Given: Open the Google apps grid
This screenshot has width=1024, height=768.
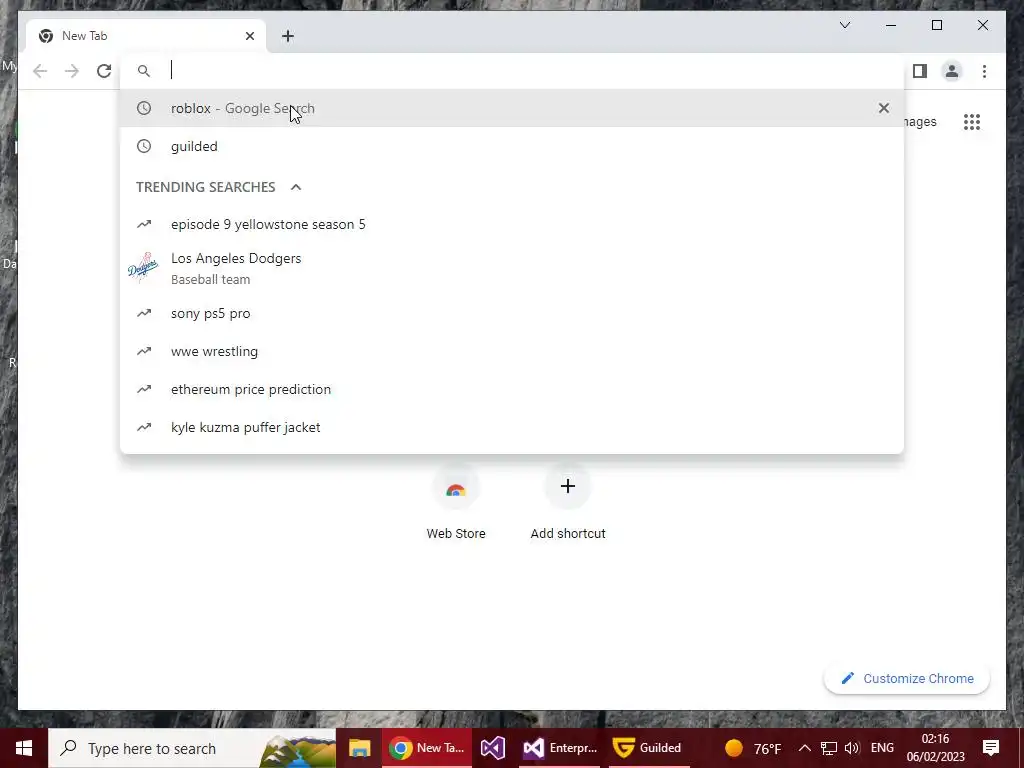Looking at the screenshot, I should click(x=972, y=121).
